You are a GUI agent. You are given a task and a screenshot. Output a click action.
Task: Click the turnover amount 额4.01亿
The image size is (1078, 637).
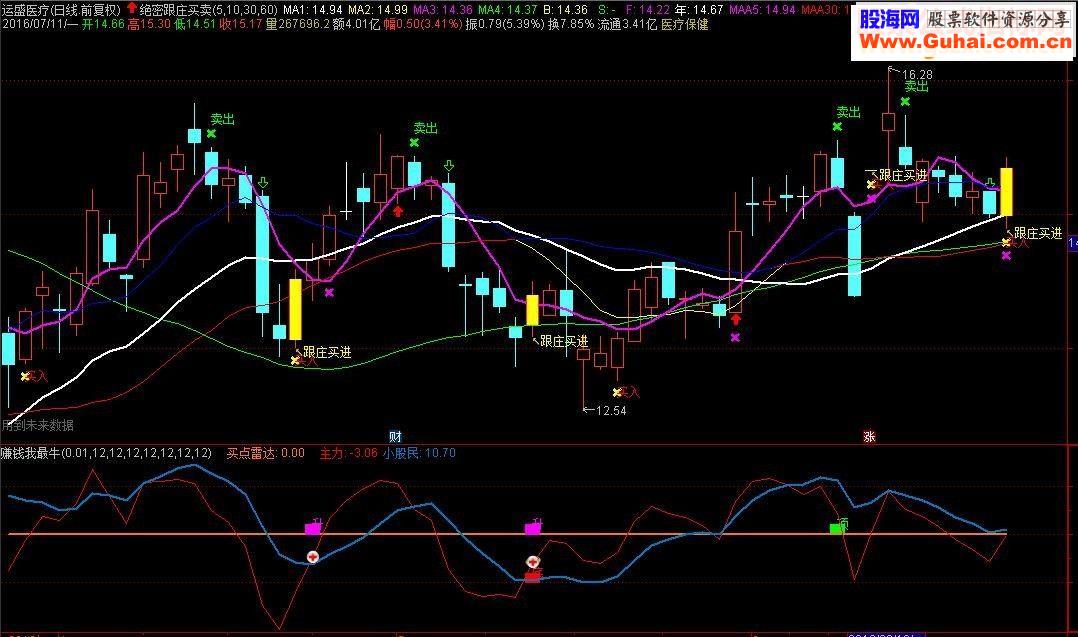tap(356, 25)
